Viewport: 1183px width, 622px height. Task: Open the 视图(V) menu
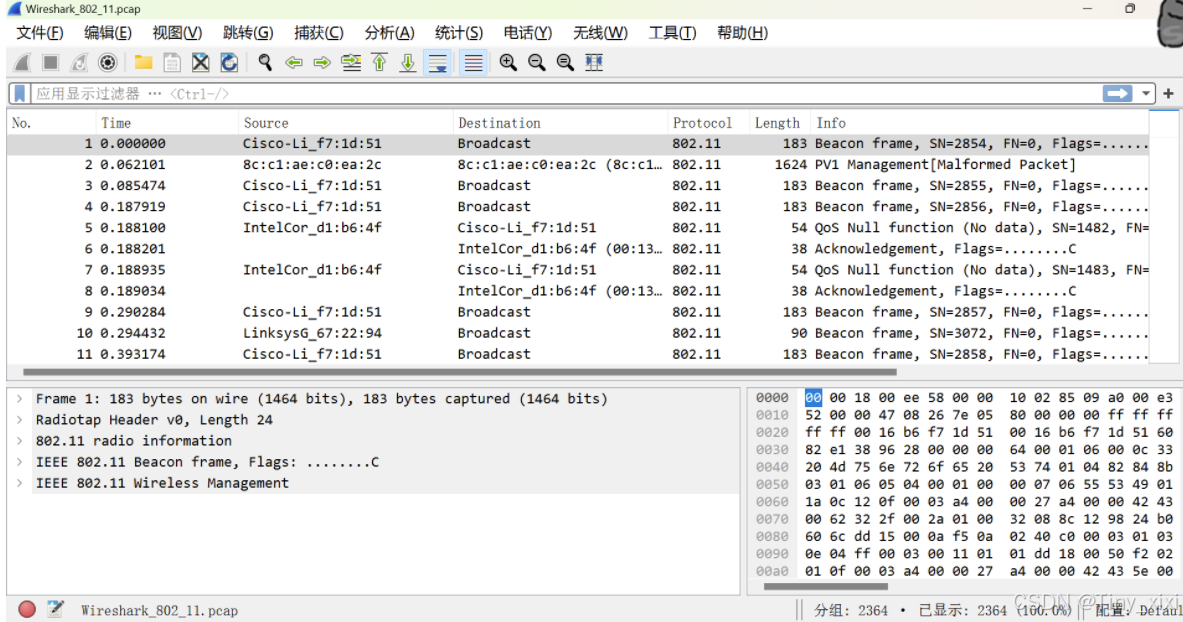(x=177, y=33)
